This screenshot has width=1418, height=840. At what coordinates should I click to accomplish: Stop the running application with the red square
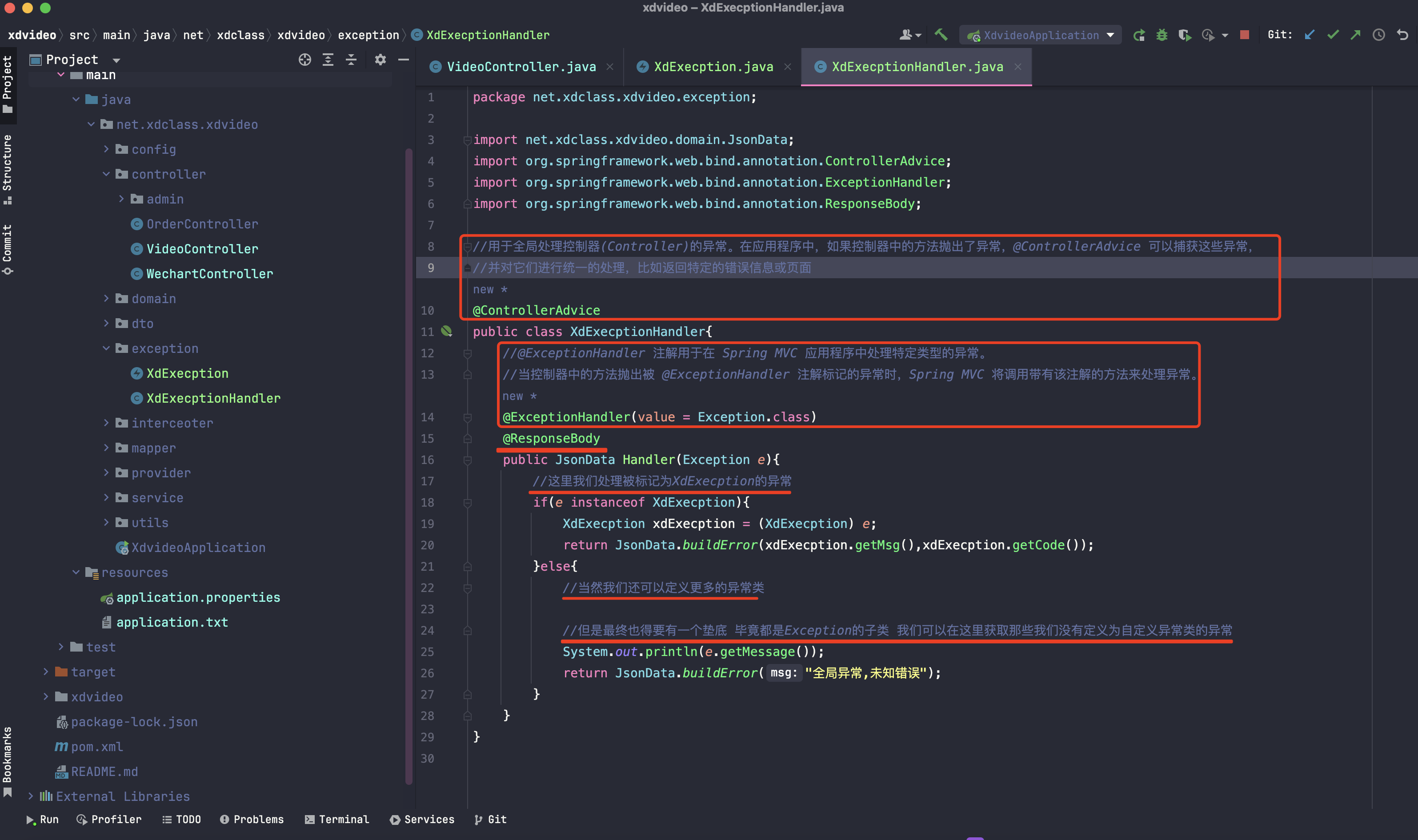1244,35
